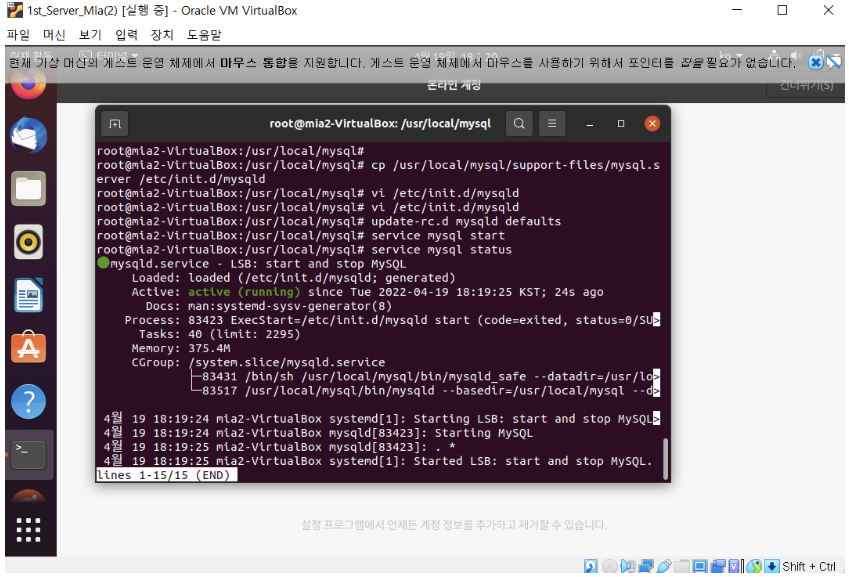Image resolution: width=849 pixels, height=577 pixels.
Task: Open the Files manager from the dock
Action: point(28,188)
